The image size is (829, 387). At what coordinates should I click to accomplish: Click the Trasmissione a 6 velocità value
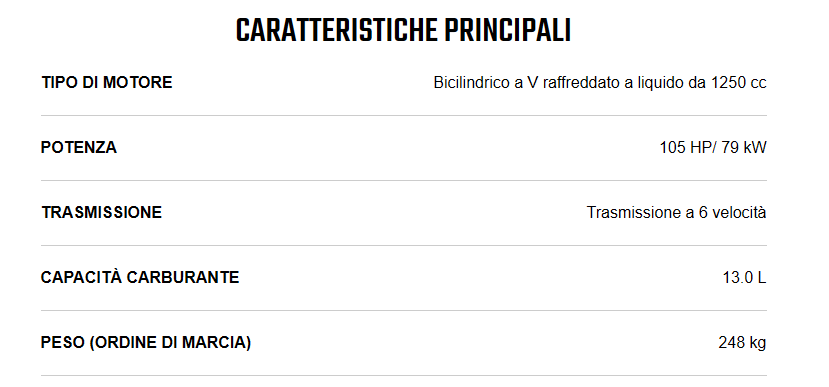point(676,213)
